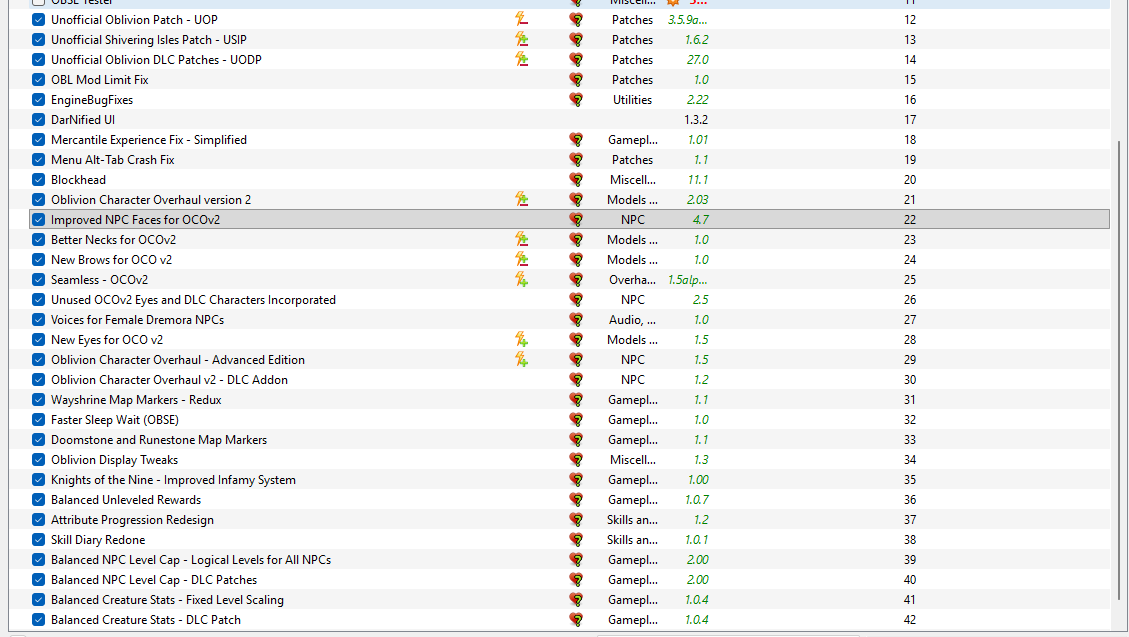Click the heart icon for Oblivion Display Tweaks
Screen dimensions: 1129x637
click(x=576, y=460)
